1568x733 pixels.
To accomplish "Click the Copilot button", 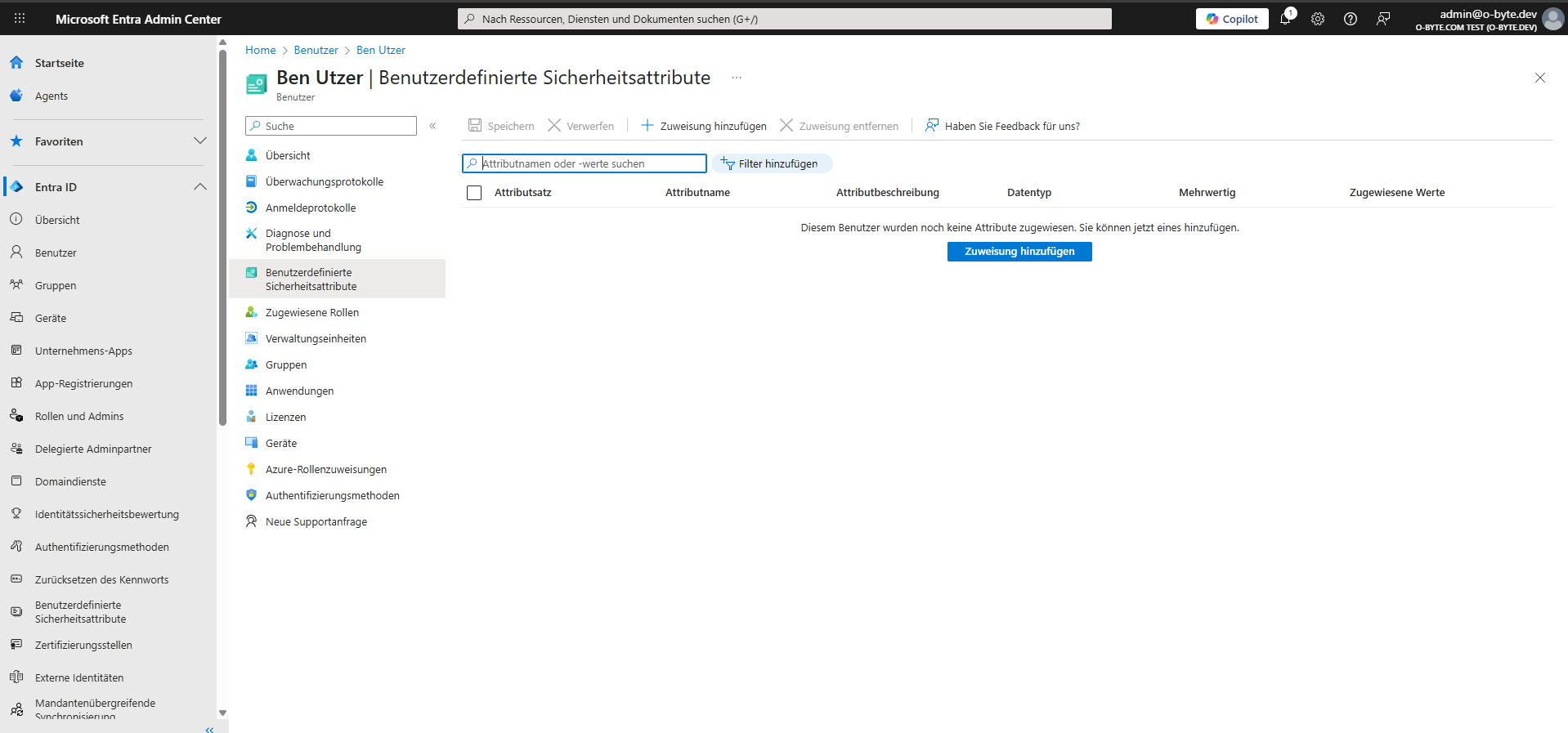I will click(1232, 19).
